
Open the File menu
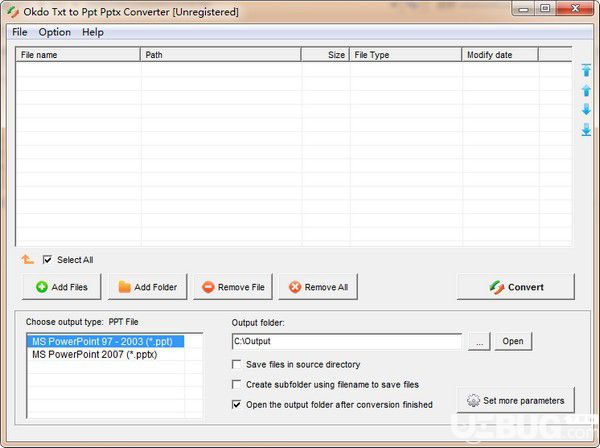(20, 32)
